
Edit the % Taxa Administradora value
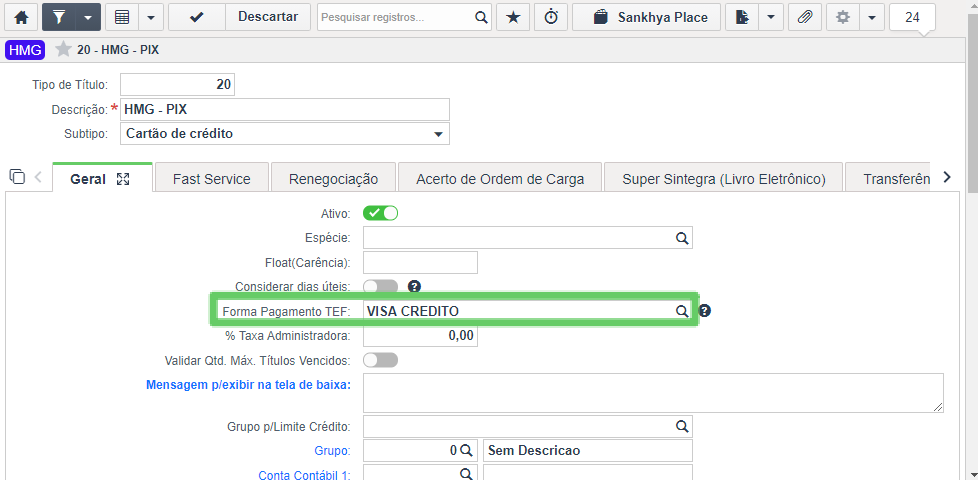click(420, 335)
